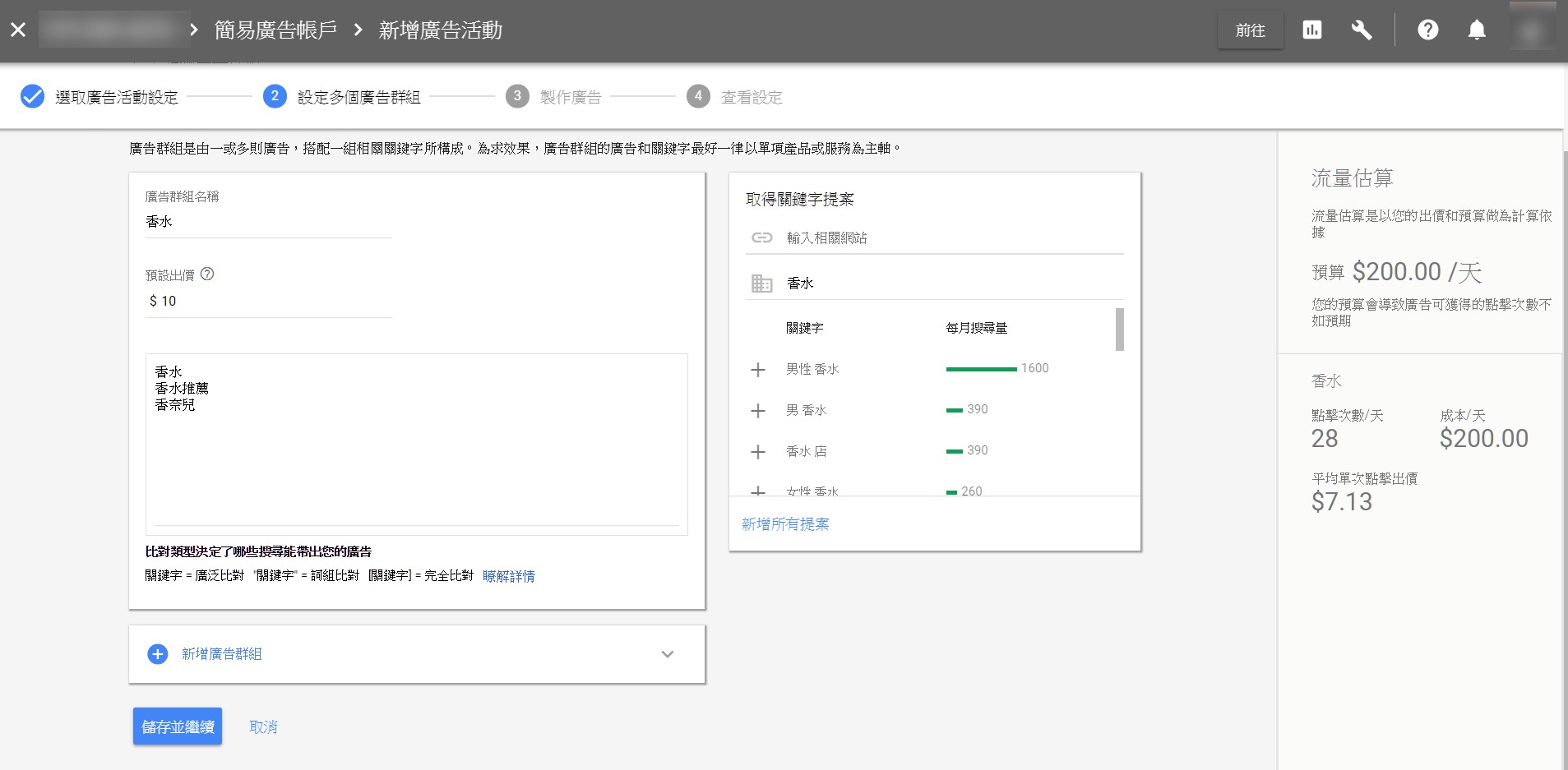Click the help question mark icon
Viewport: 1568px width, 770px height.
[1428, 30]
